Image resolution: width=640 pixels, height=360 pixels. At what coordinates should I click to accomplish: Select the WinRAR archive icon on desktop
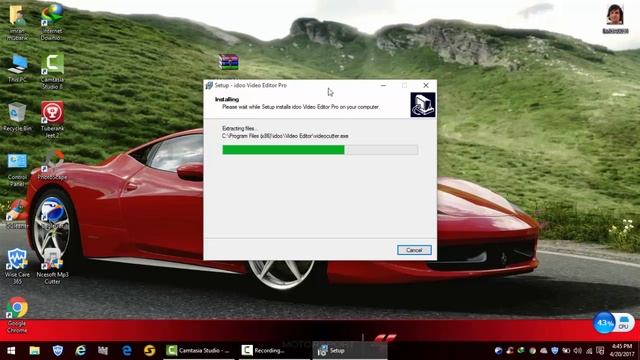228,62
